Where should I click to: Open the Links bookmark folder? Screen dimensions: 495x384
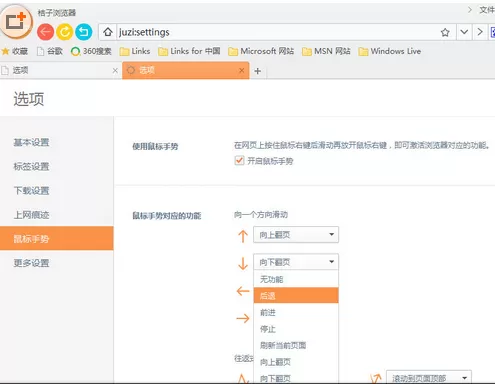click(135, 51)
